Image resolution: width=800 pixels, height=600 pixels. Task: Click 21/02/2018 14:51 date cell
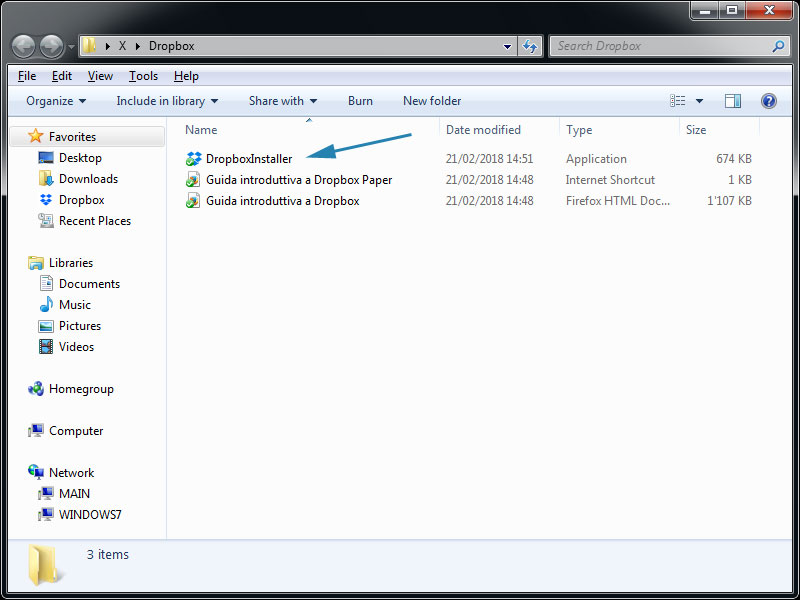[x=489, y=159]
